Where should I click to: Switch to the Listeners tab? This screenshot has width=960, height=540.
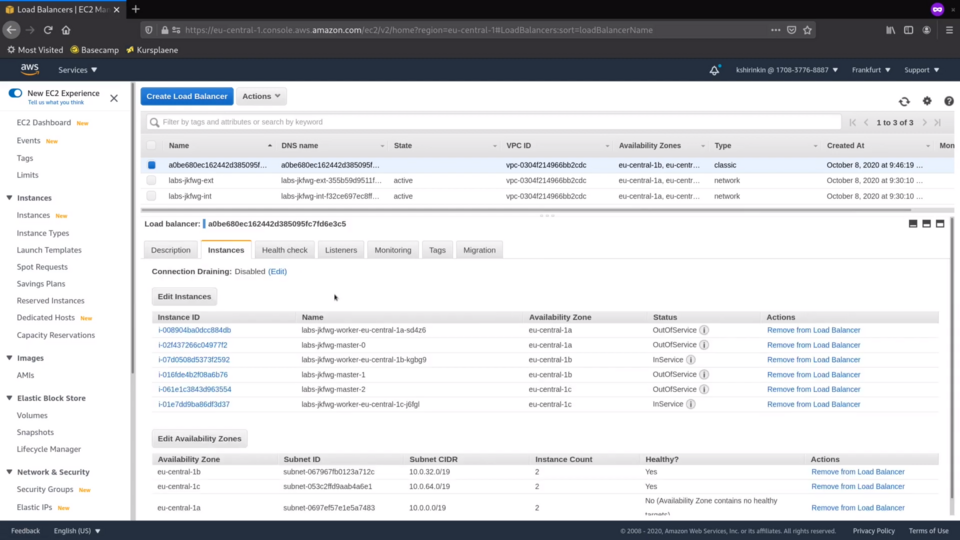[x=341, y=250]
